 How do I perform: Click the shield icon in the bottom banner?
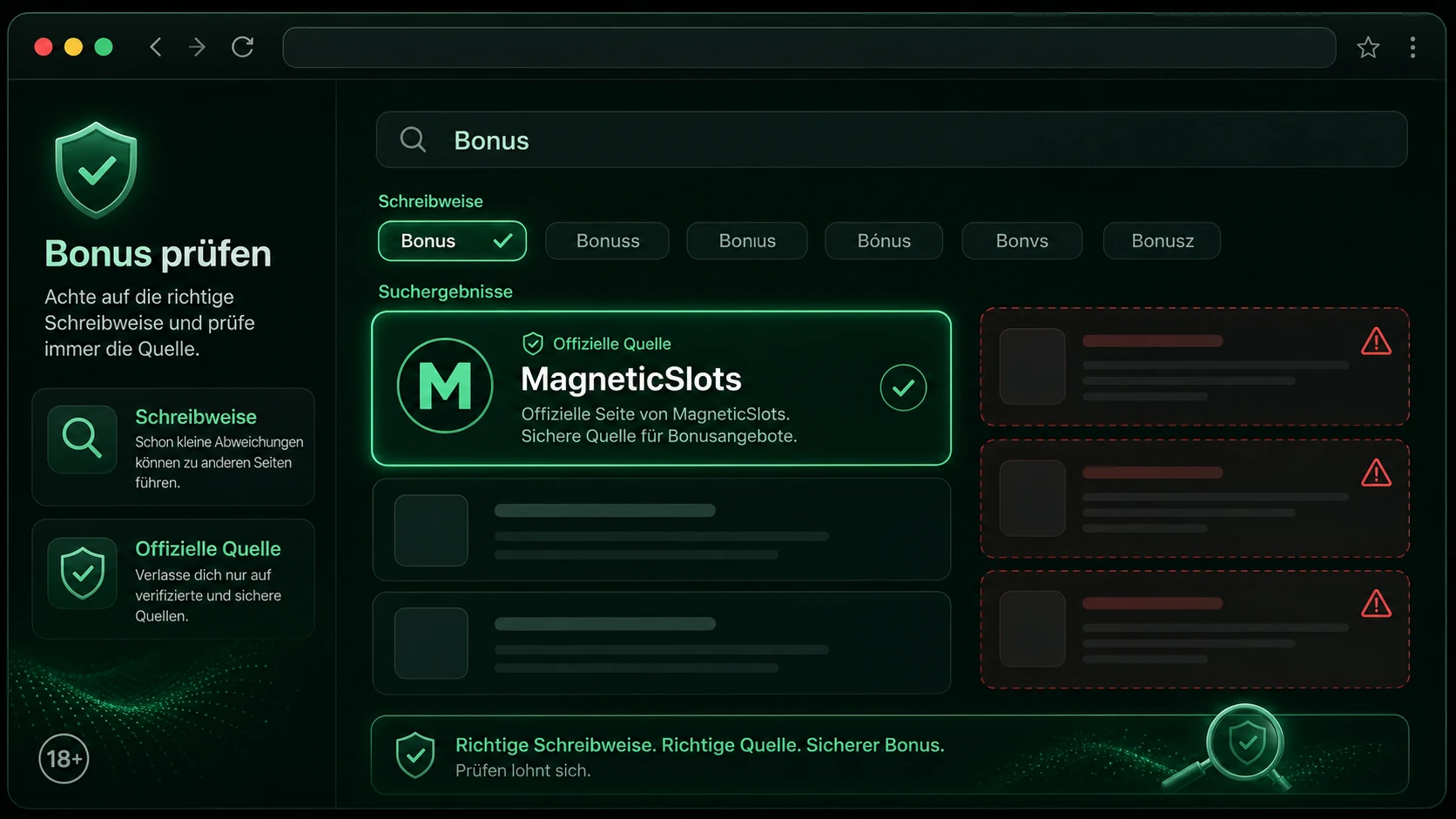tap(415, 755)
